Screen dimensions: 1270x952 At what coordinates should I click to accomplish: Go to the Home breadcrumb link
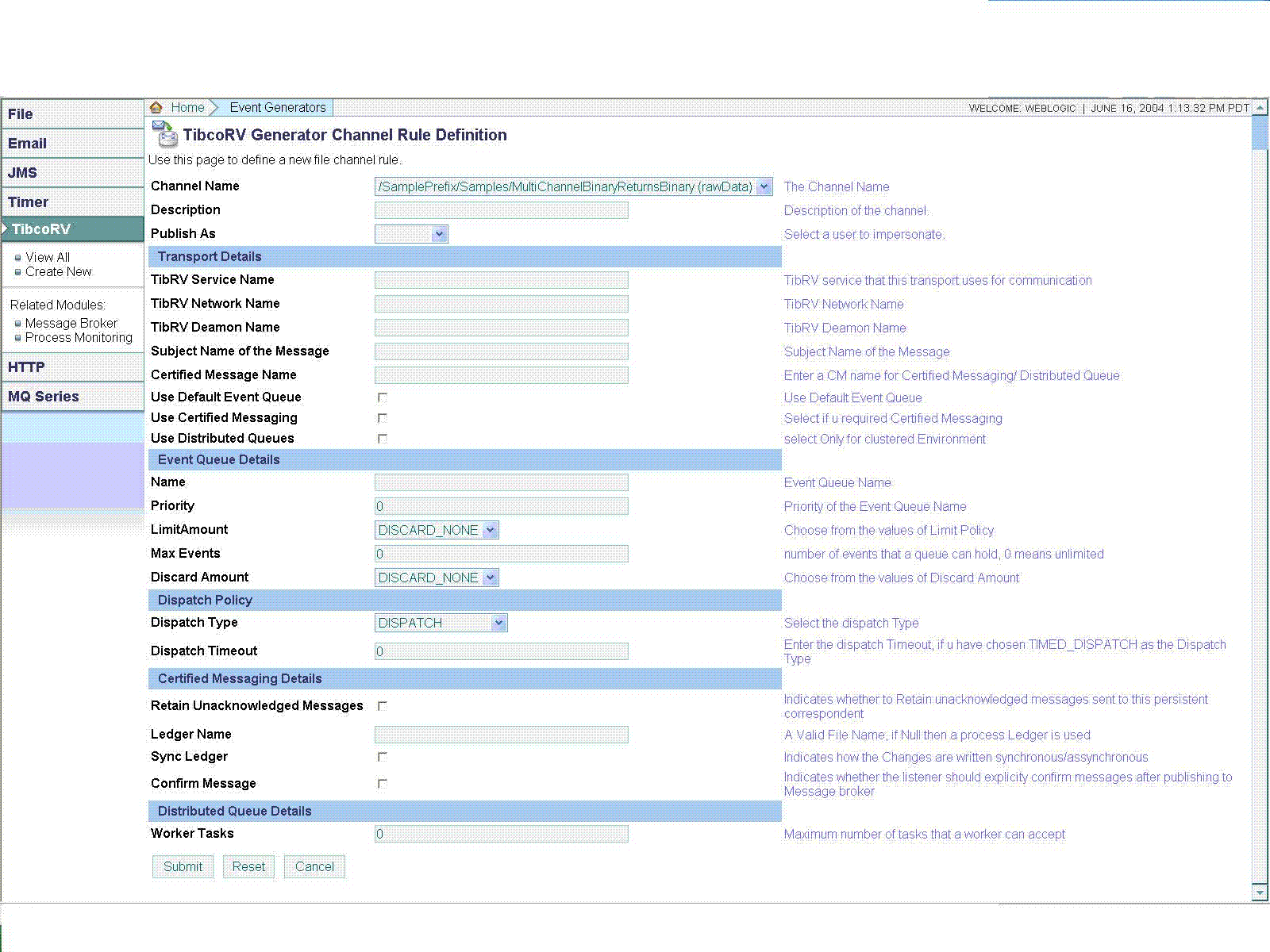click(x=188, y=107)
